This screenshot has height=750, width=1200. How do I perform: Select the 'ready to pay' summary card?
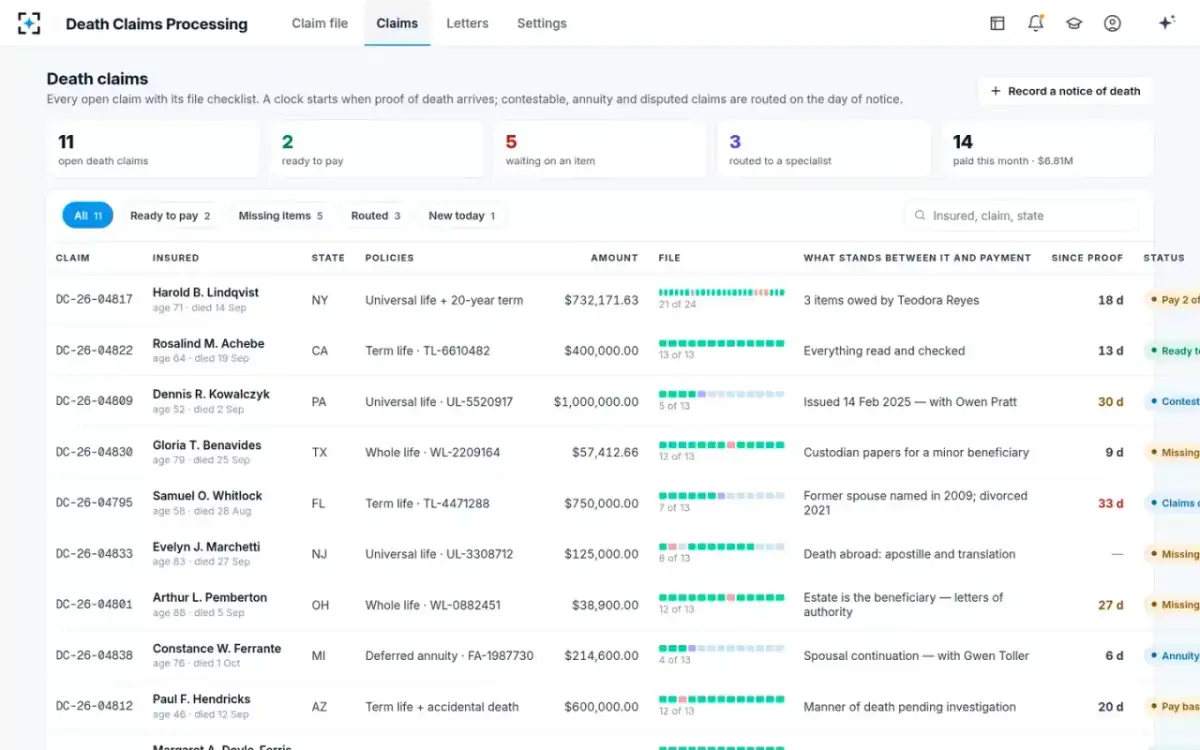point(376,149)
